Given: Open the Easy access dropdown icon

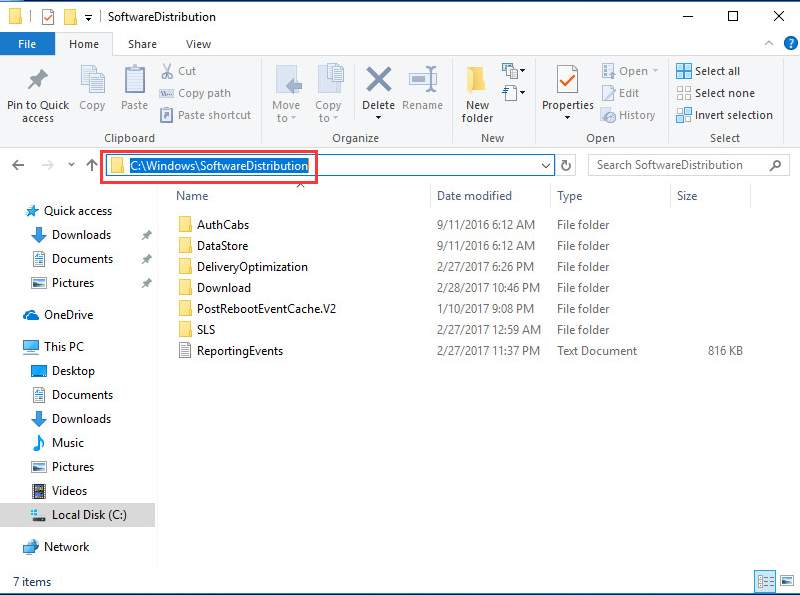Looking at the screenshot, I should pyautogui.click(x=513, y=93).
